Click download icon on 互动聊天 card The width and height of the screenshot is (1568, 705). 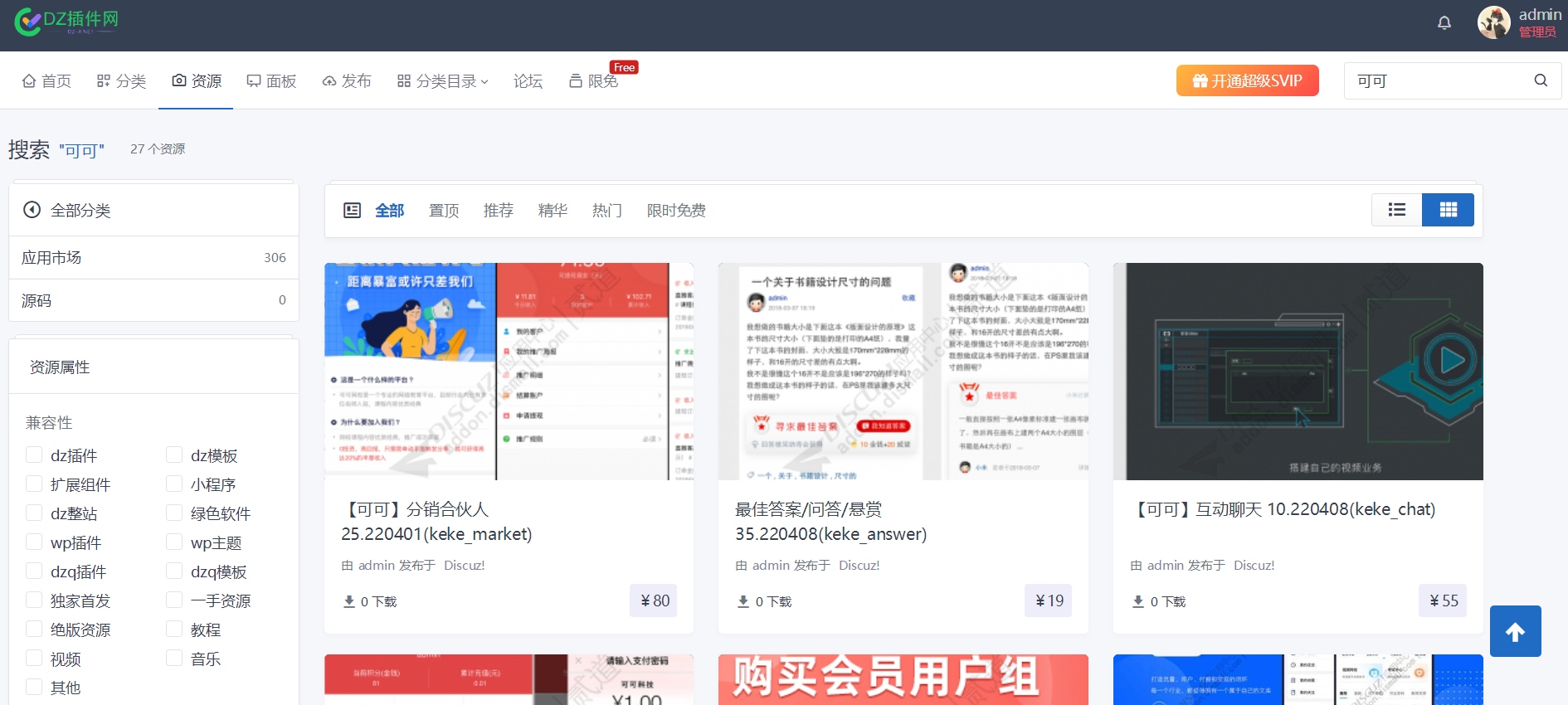[1138, 601]
